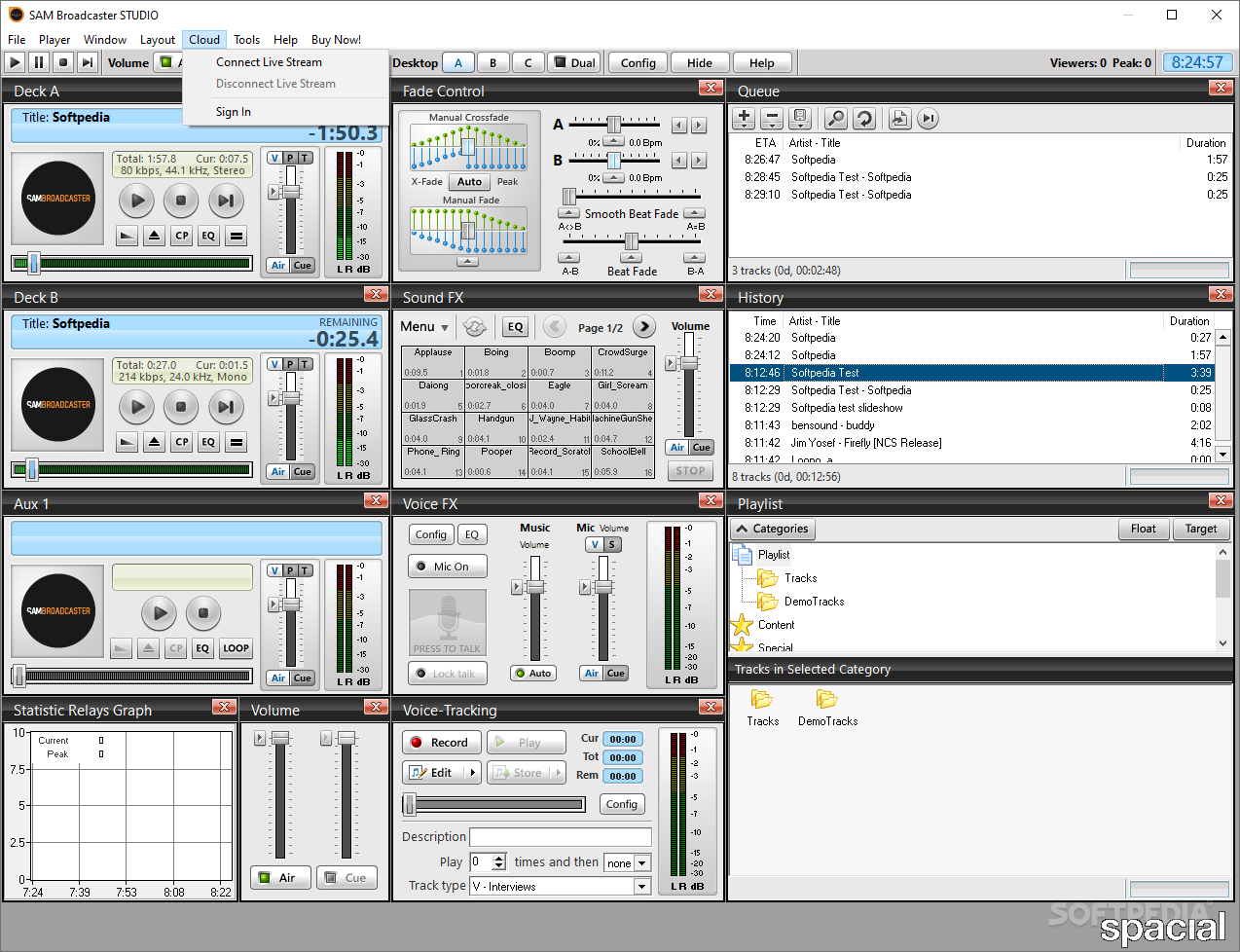Adjust the Play count stepper arrows
The image size is (1240, 952).
(x=499, y=862)
